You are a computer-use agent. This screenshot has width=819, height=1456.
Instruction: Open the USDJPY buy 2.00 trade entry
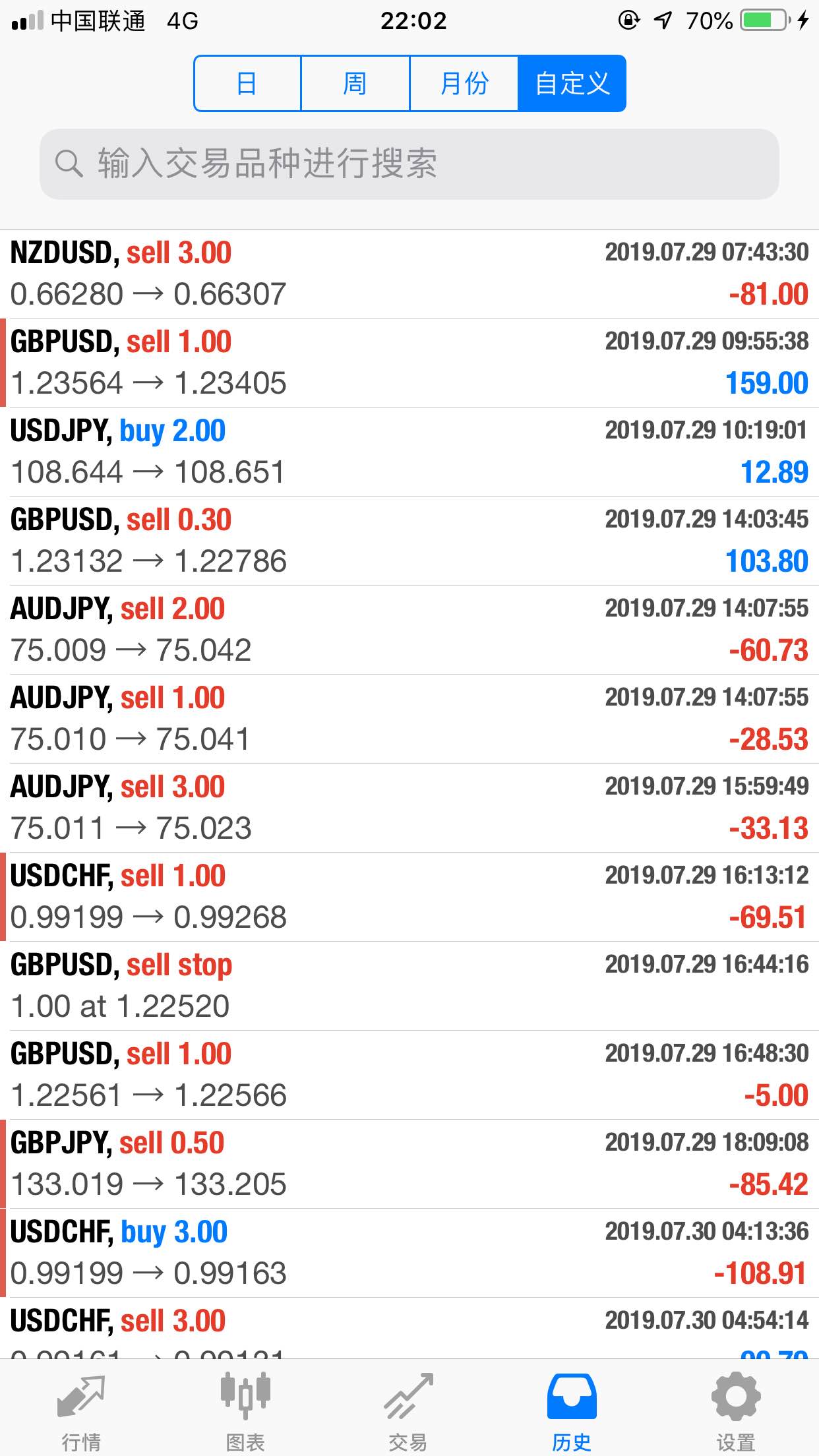(x=409, y=452)
